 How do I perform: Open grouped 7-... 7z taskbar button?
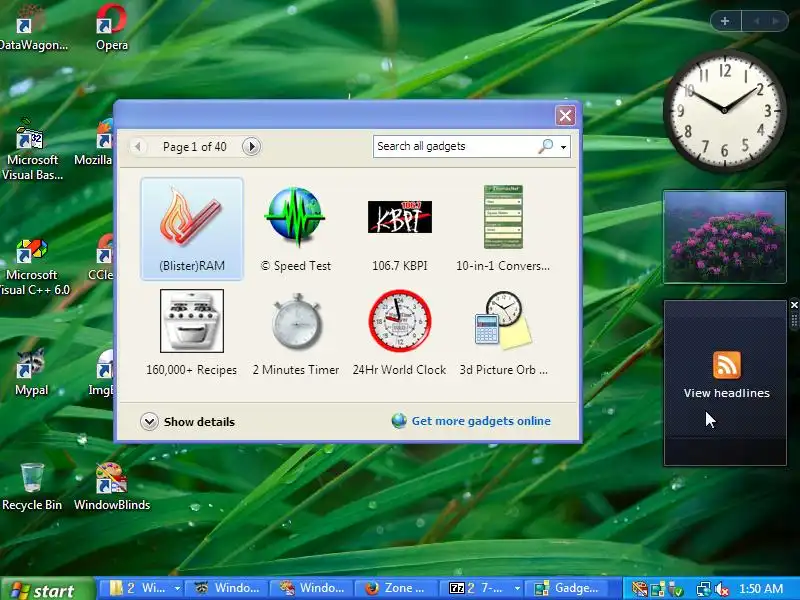482,589
